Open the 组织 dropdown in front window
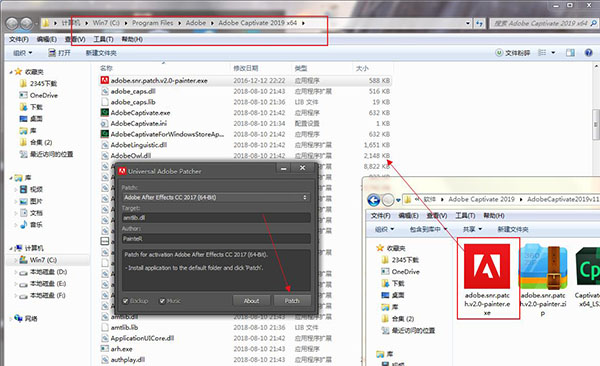 coord(384,229)
